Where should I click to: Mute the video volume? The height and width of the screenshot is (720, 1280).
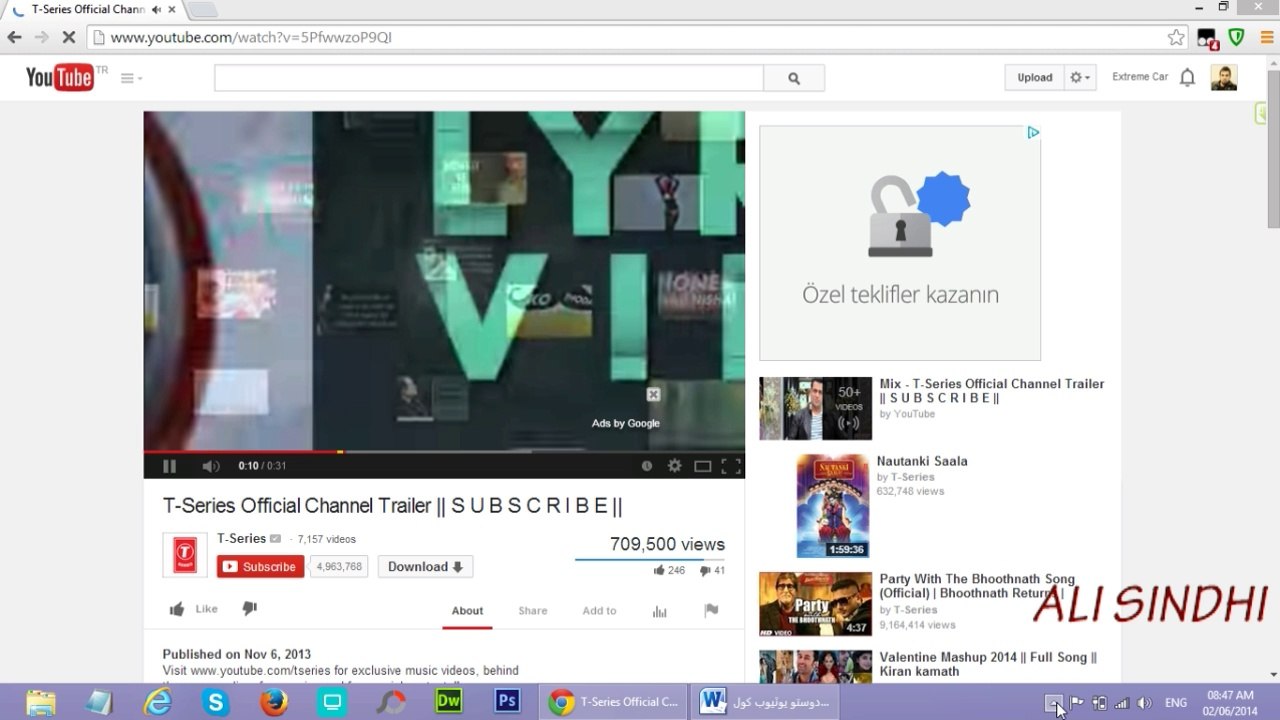[210, 466]
